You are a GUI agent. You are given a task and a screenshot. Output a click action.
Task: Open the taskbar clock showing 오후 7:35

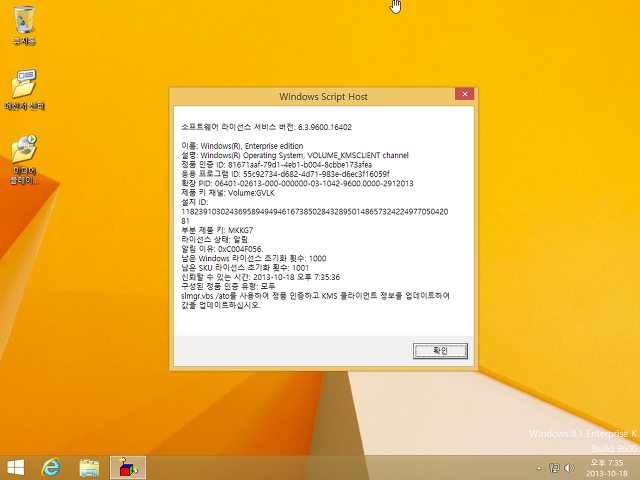pos(607,468)
